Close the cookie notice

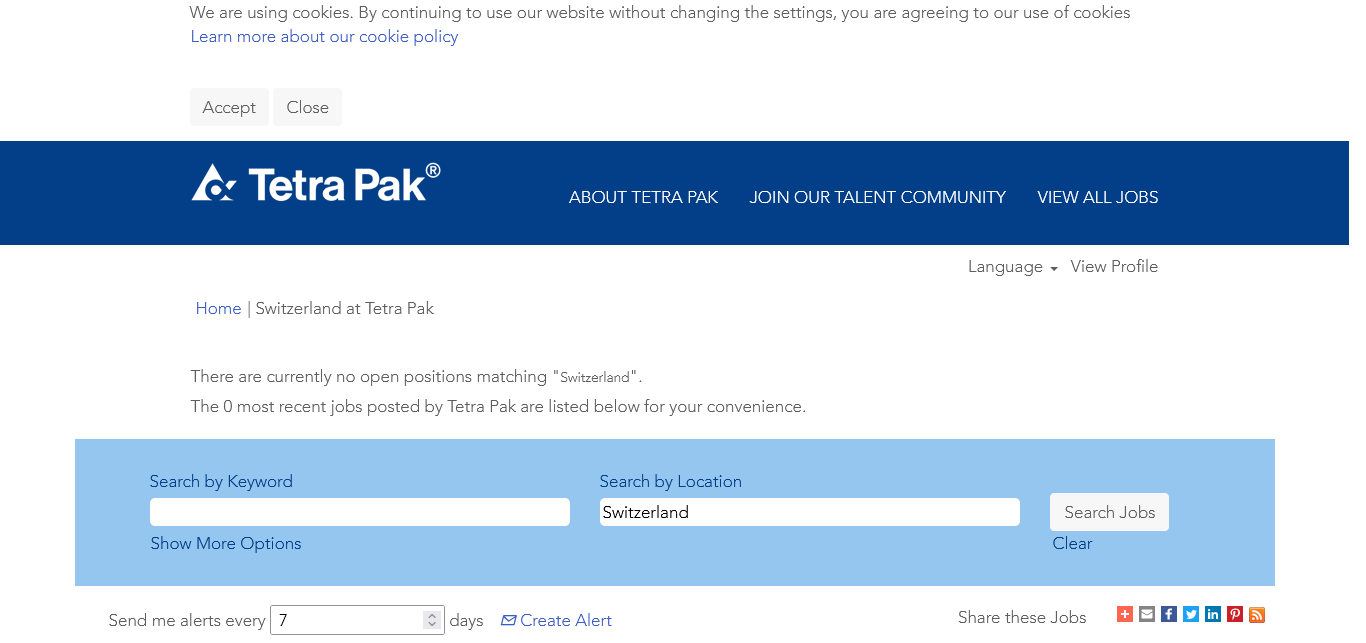[307, 108]
